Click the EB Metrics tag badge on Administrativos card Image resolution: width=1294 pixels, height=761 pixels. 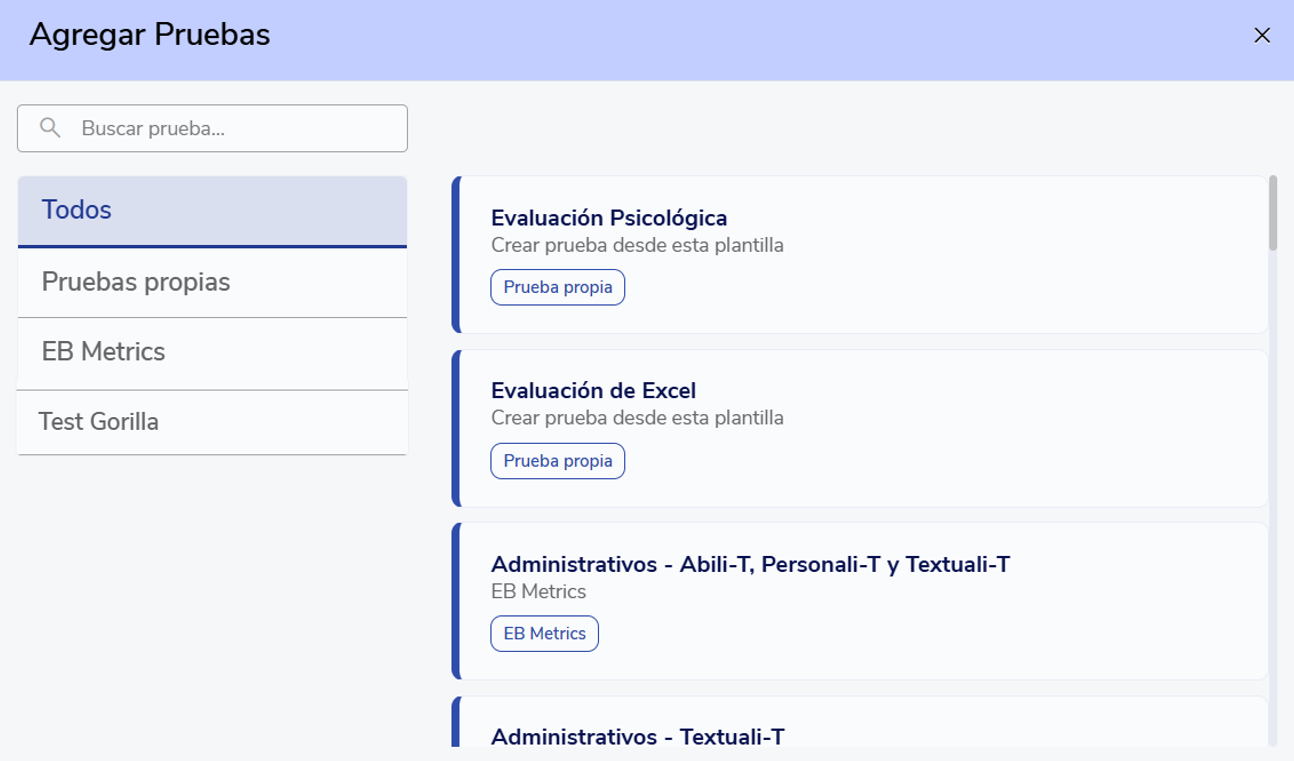pyautogui.click(x=544, y=634)
